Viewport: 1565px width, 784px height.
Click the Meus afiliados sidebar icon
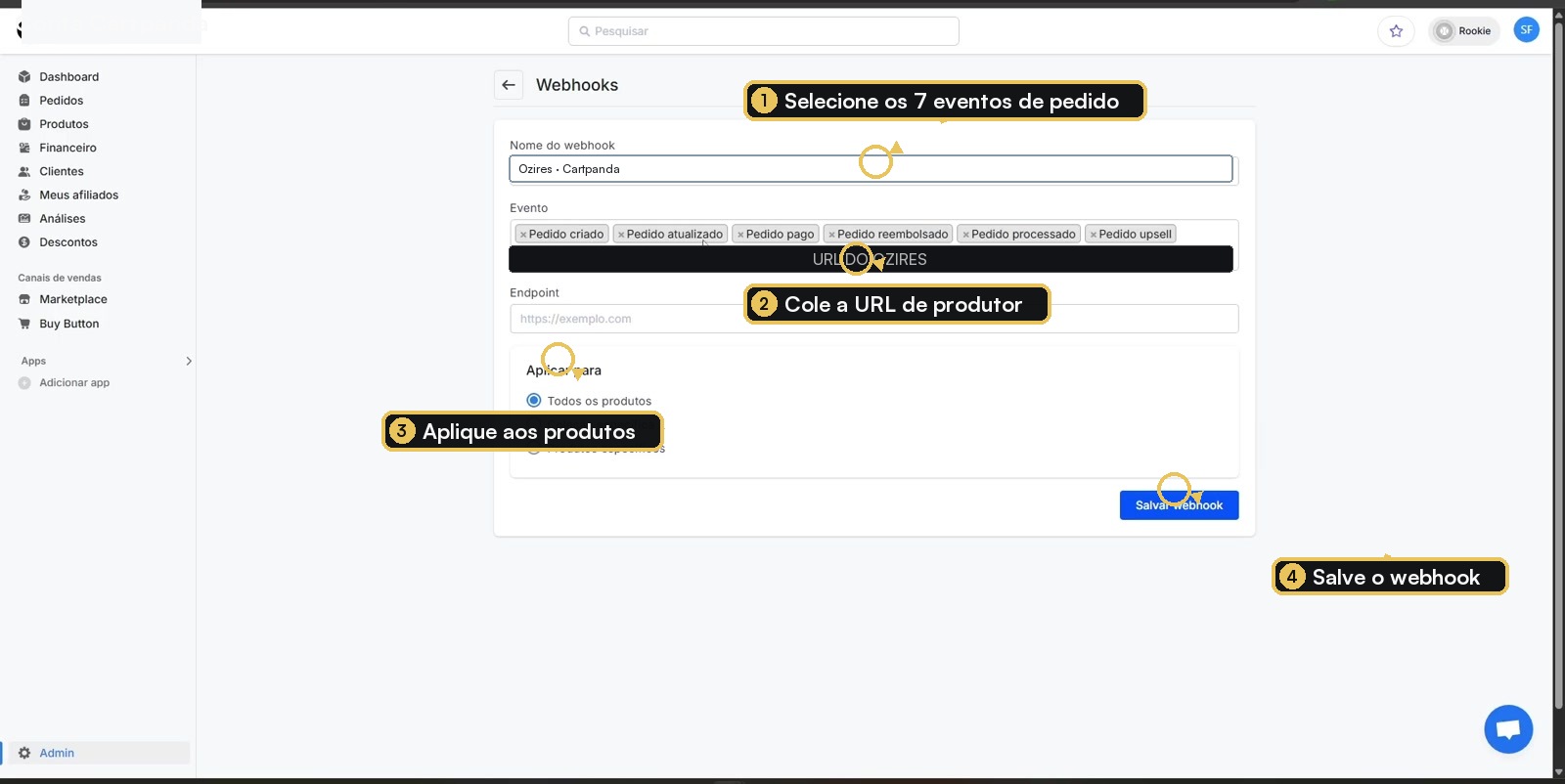tap(24, 195)
